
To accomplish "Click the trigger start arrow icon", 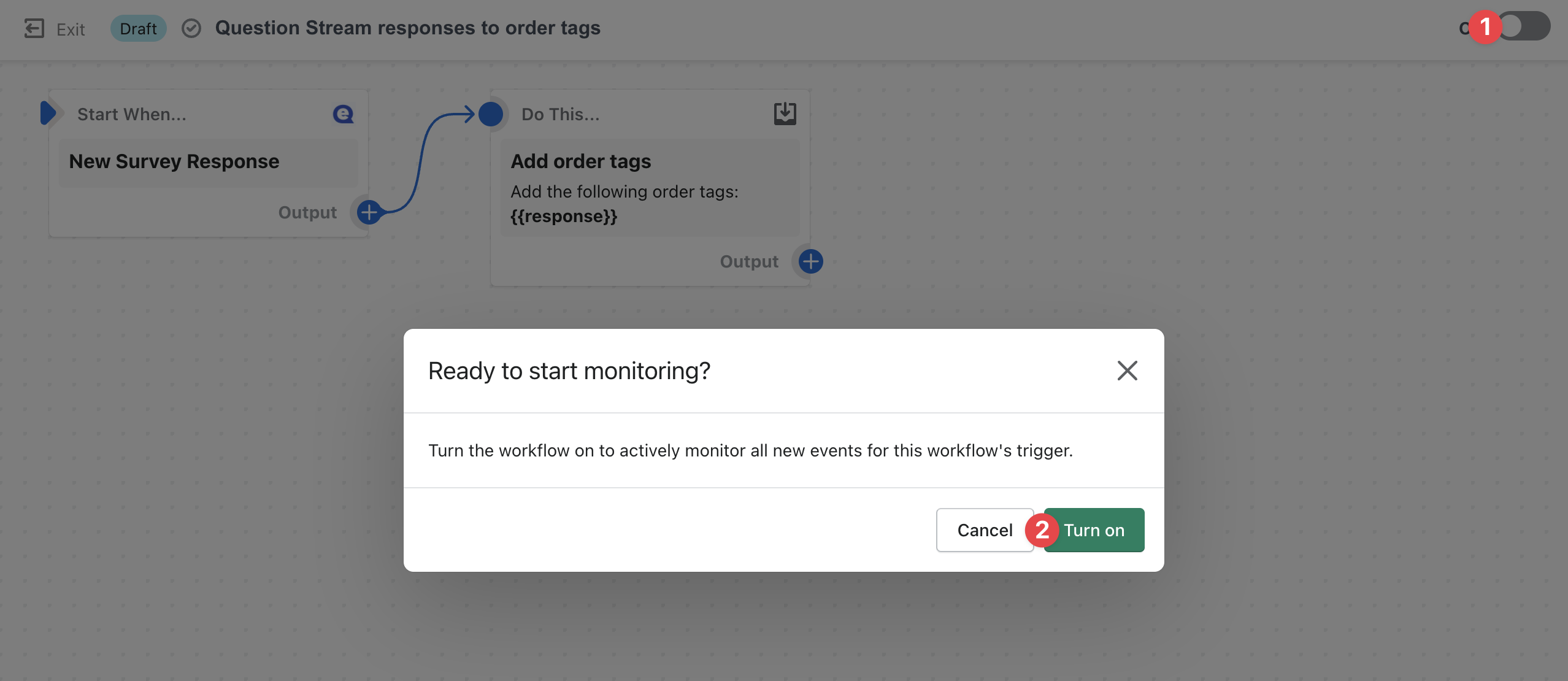I will click(48, 113).
